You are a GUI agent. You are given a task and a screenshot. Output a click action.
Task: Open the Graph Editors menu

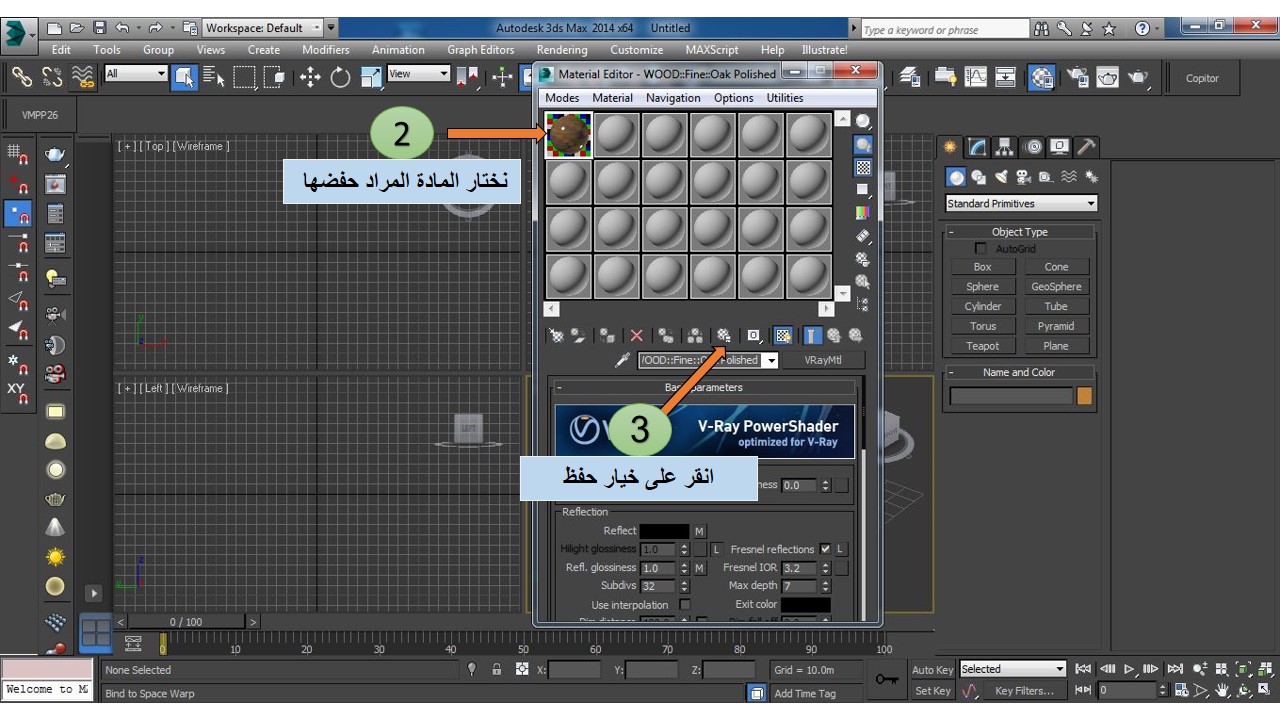point(481,50)
